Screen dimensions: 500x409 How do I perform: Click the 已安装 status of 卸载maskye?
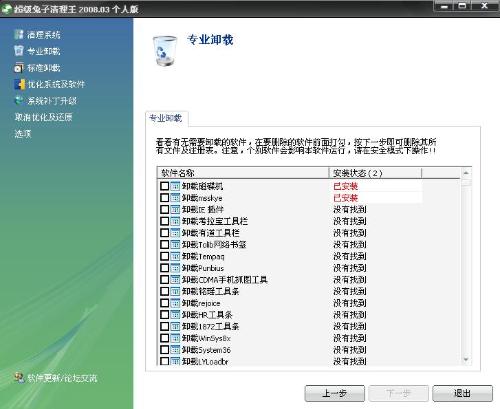346,198
